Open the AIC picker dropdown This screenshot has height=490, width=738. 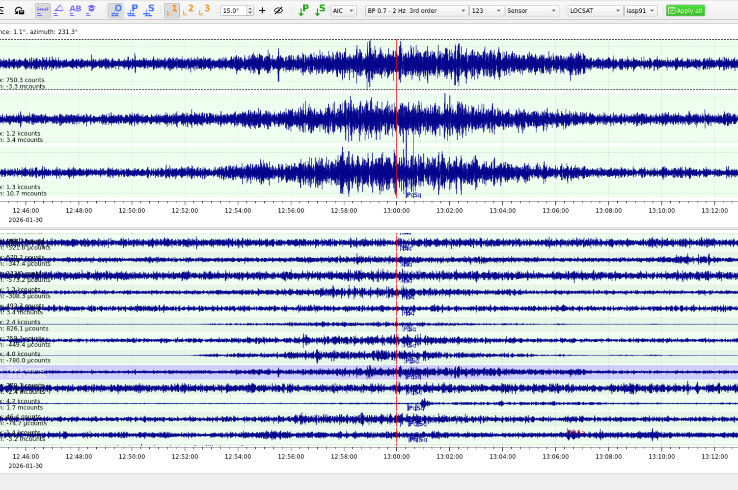pos(343,10)
